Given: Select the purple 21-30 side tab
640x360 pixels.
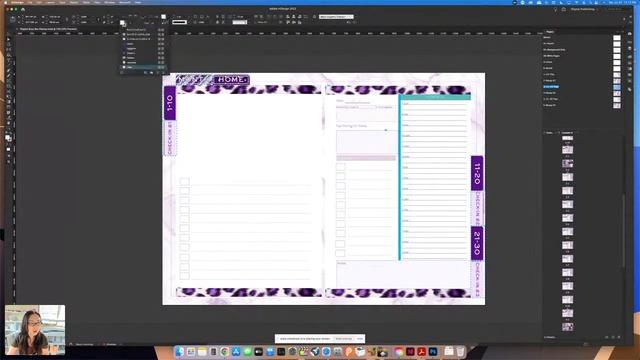Looking at the screenshot, I should pyautogui.click(x=477, y=243).
